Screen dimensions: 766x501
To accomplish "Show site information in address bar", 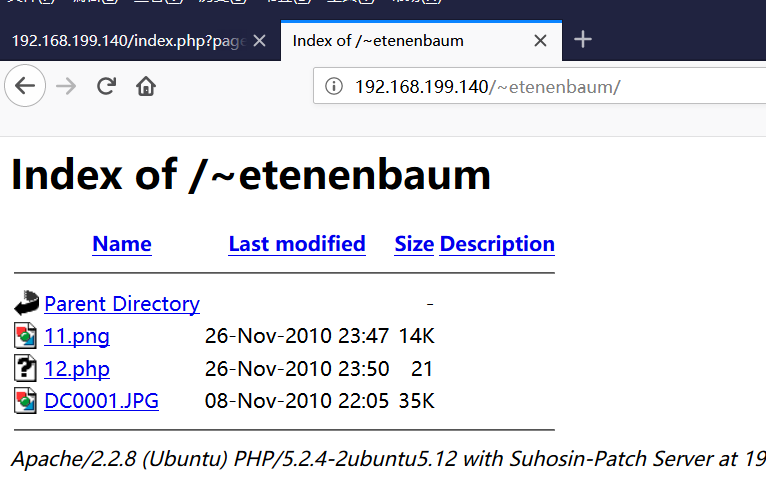I will [334, 86].
